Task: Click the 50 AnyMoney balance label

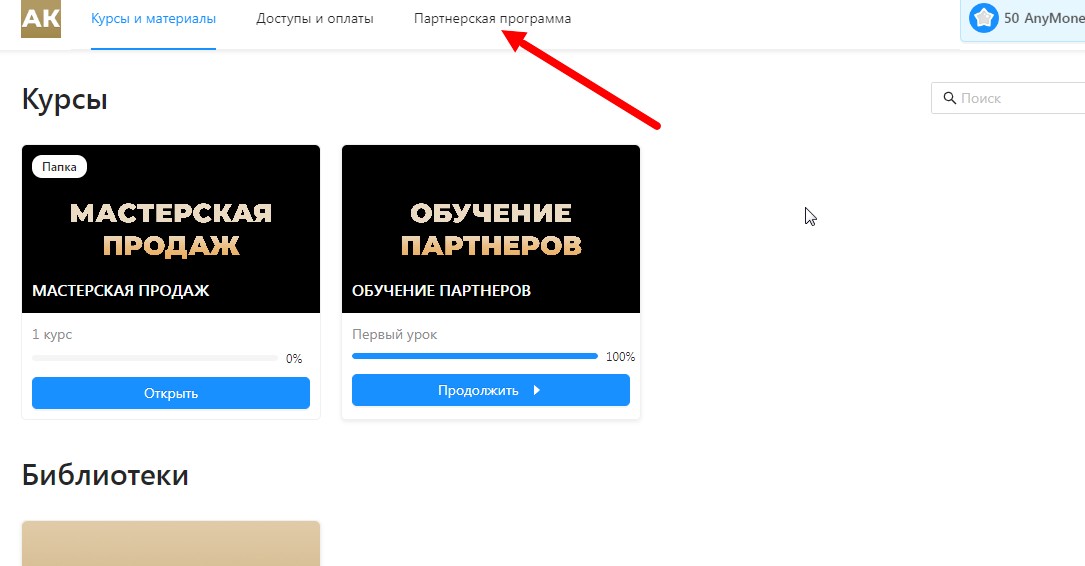Action: (x=1044, y=19)
